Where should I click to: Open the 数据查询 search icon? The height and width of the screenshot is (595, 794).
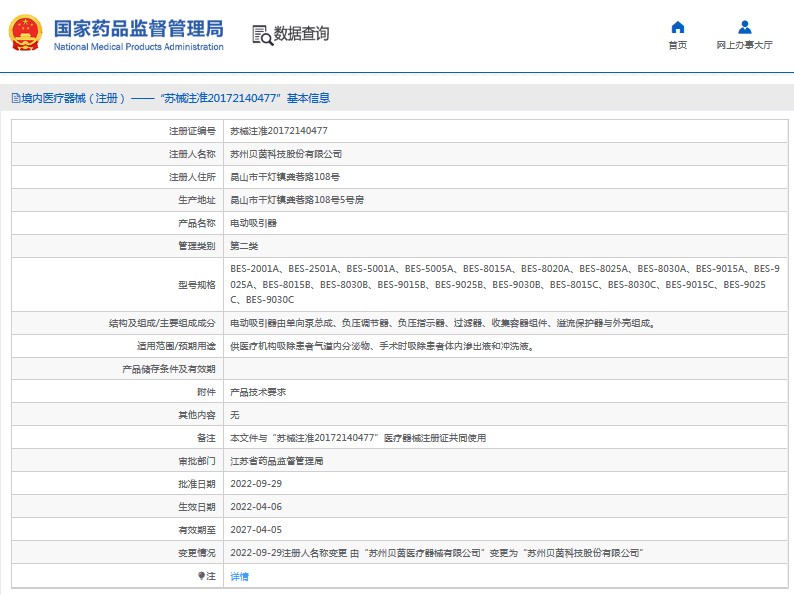coord(262,35)
